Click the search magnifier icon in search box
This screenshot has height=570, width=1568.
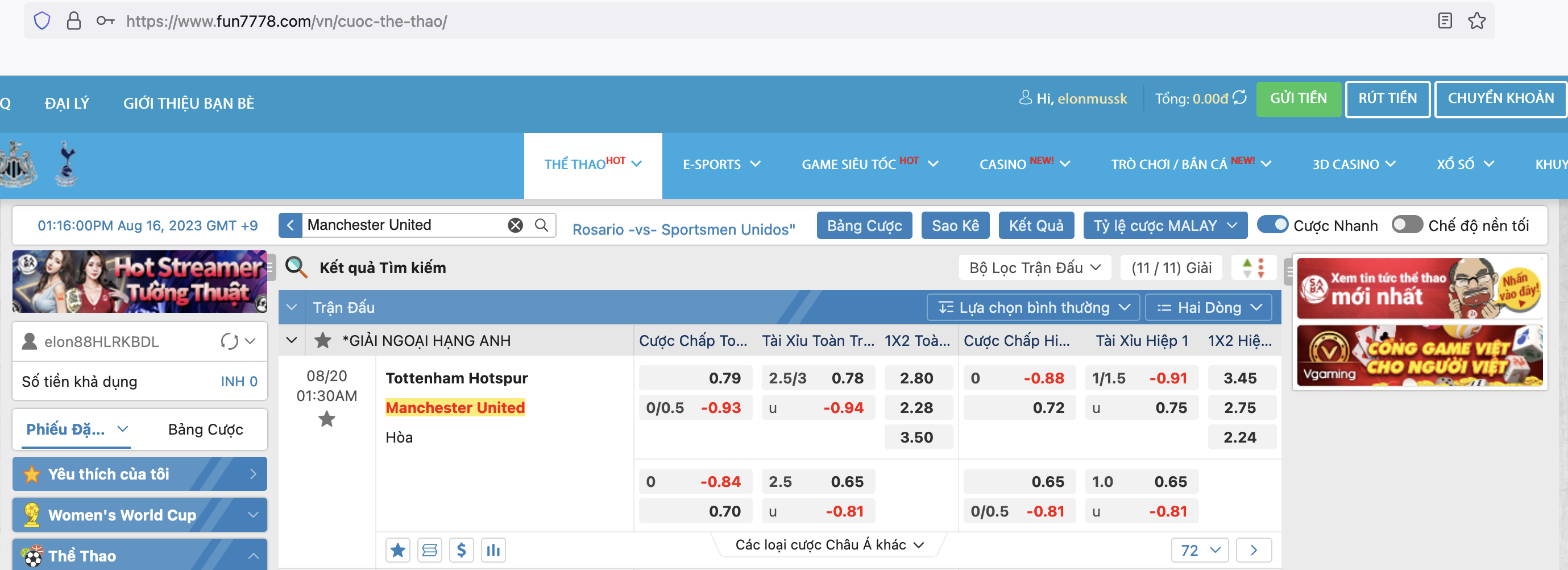click(541, 225)
